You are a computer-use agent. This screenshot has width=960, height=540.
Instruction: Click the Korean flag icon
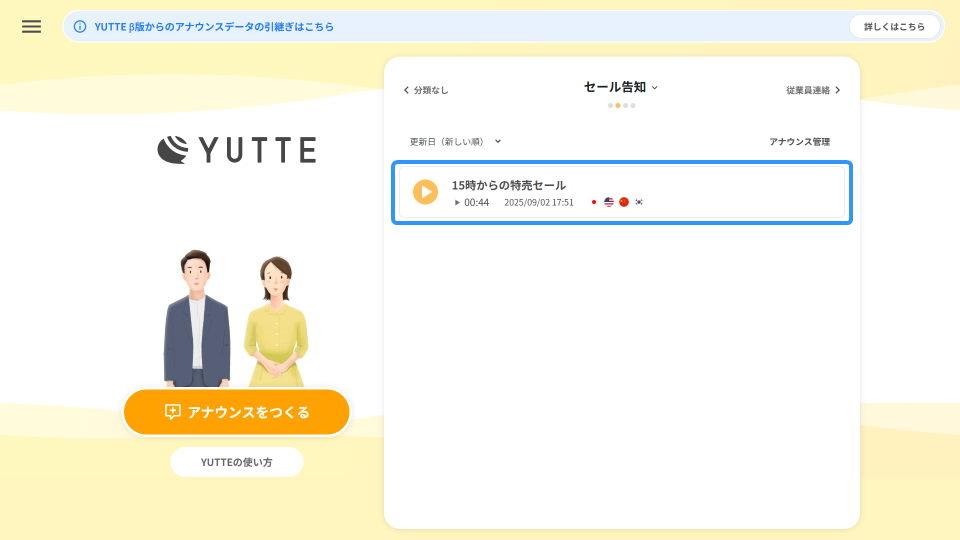(x=639, y=202)
